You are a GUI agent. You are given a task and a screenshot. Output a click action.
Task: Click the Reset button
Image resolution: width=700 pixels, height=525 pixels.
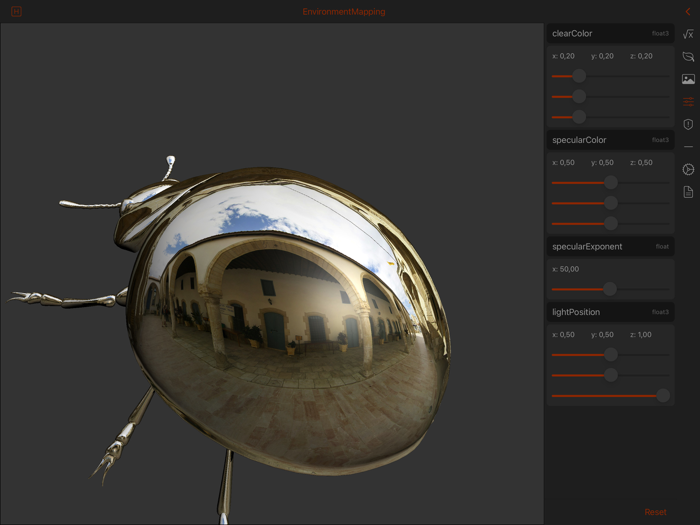point(655,512)
